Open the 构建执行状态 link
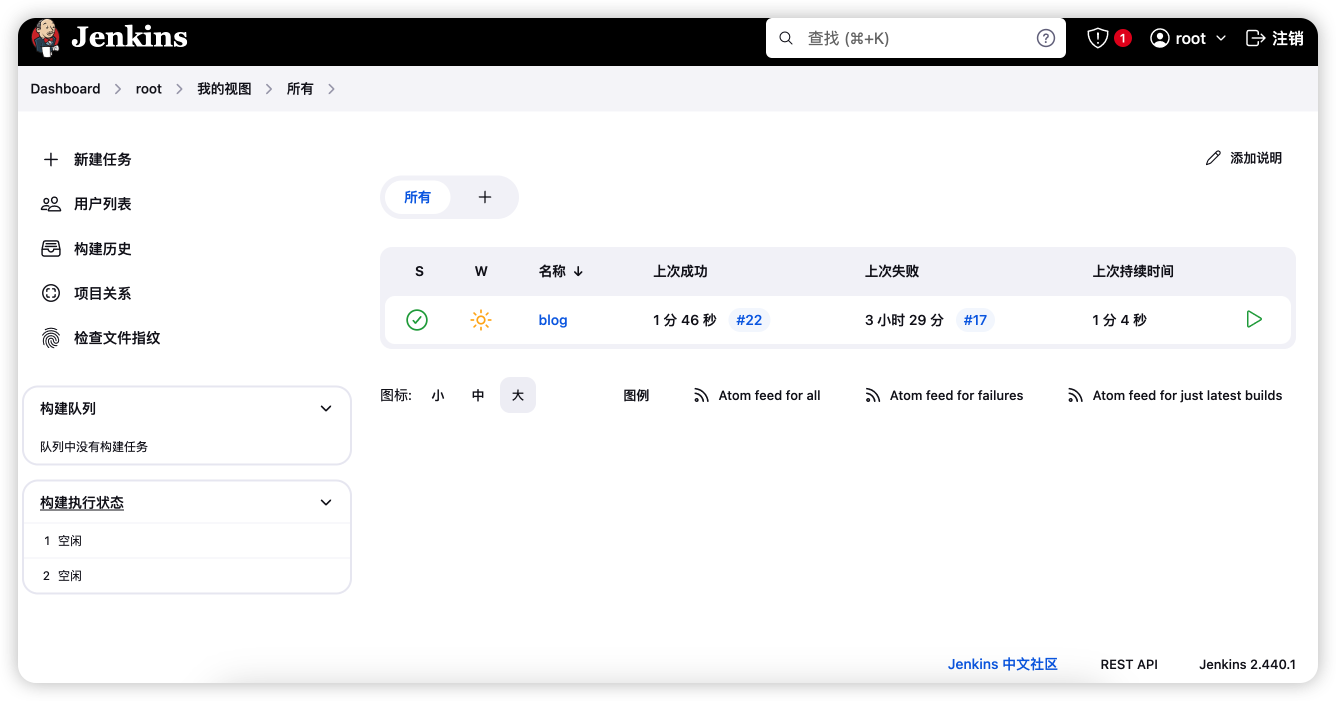The width and height of the screenshot is (1336, 701). click(x=82, y=503)
